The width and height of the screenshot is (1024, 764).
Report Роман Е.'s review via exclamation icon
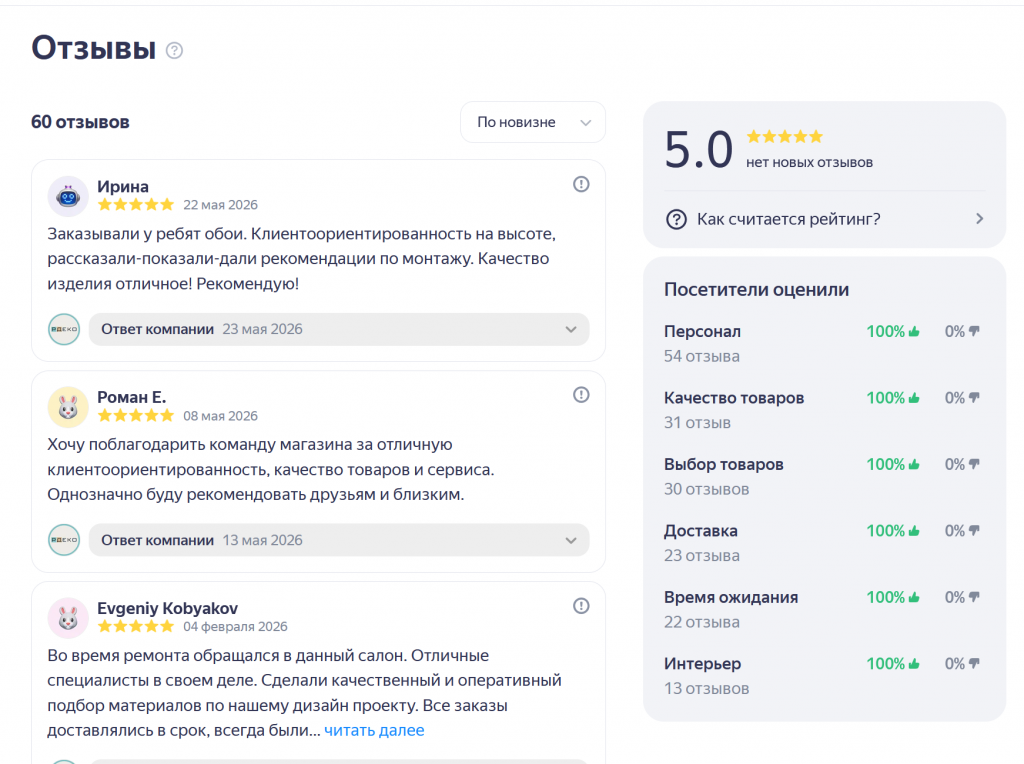click(x=581, y=395)
